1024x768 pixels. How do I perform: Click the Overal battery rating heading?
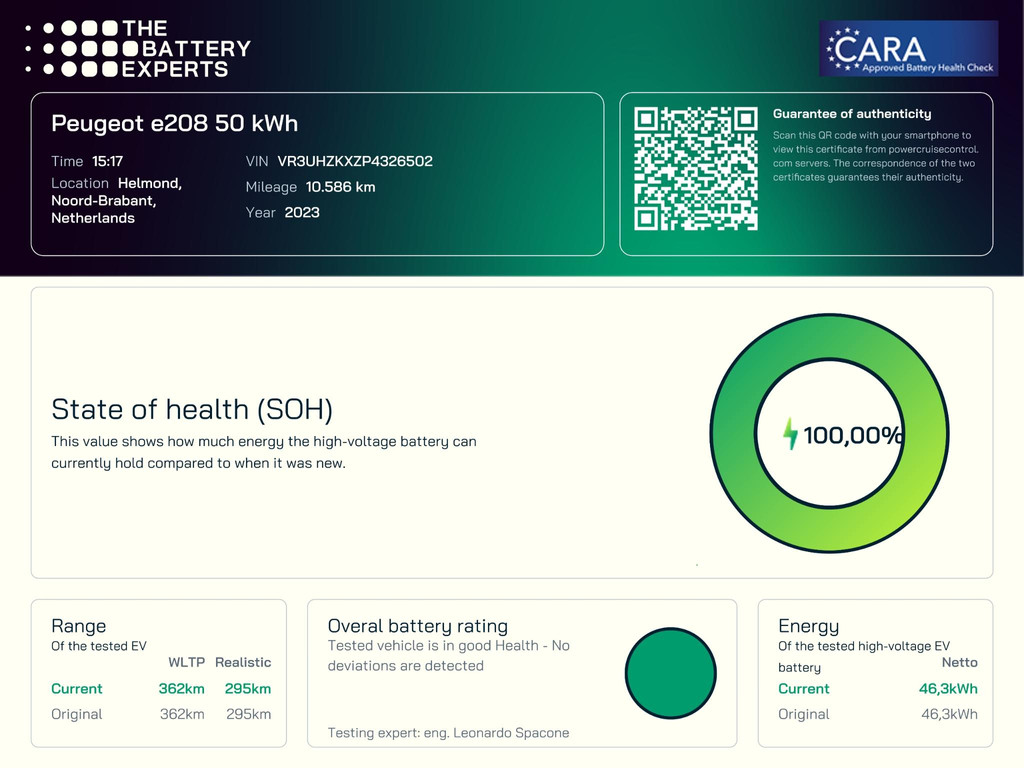click(417, 626)
